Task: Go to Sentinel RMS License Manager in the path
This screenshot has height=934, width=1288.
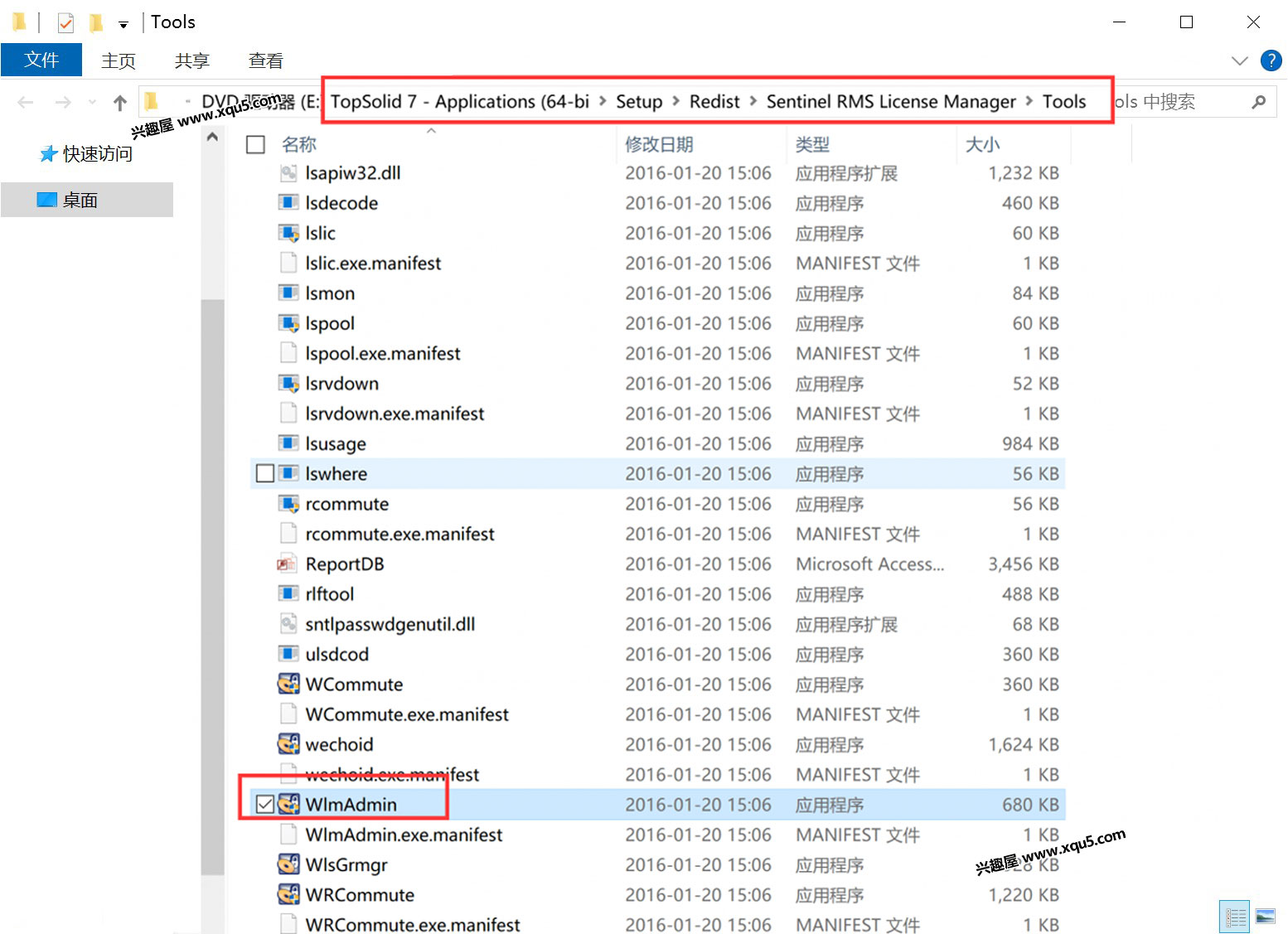Action: (x=891, y=101)
